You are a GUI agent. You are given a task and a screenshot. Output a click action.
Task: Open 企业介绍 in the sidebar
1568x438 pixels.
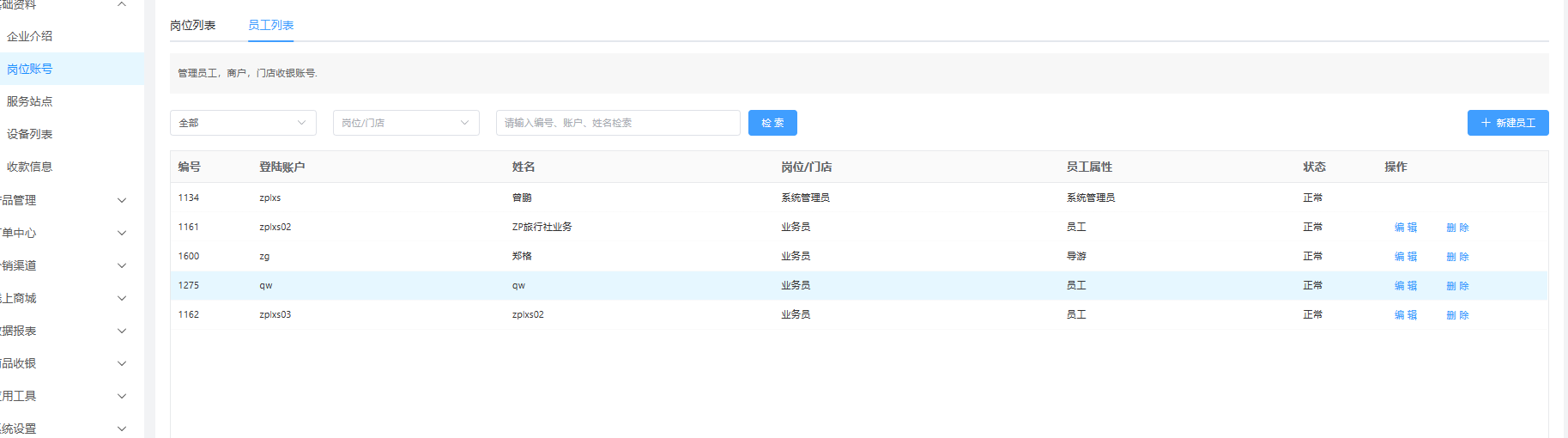point(30,36)
